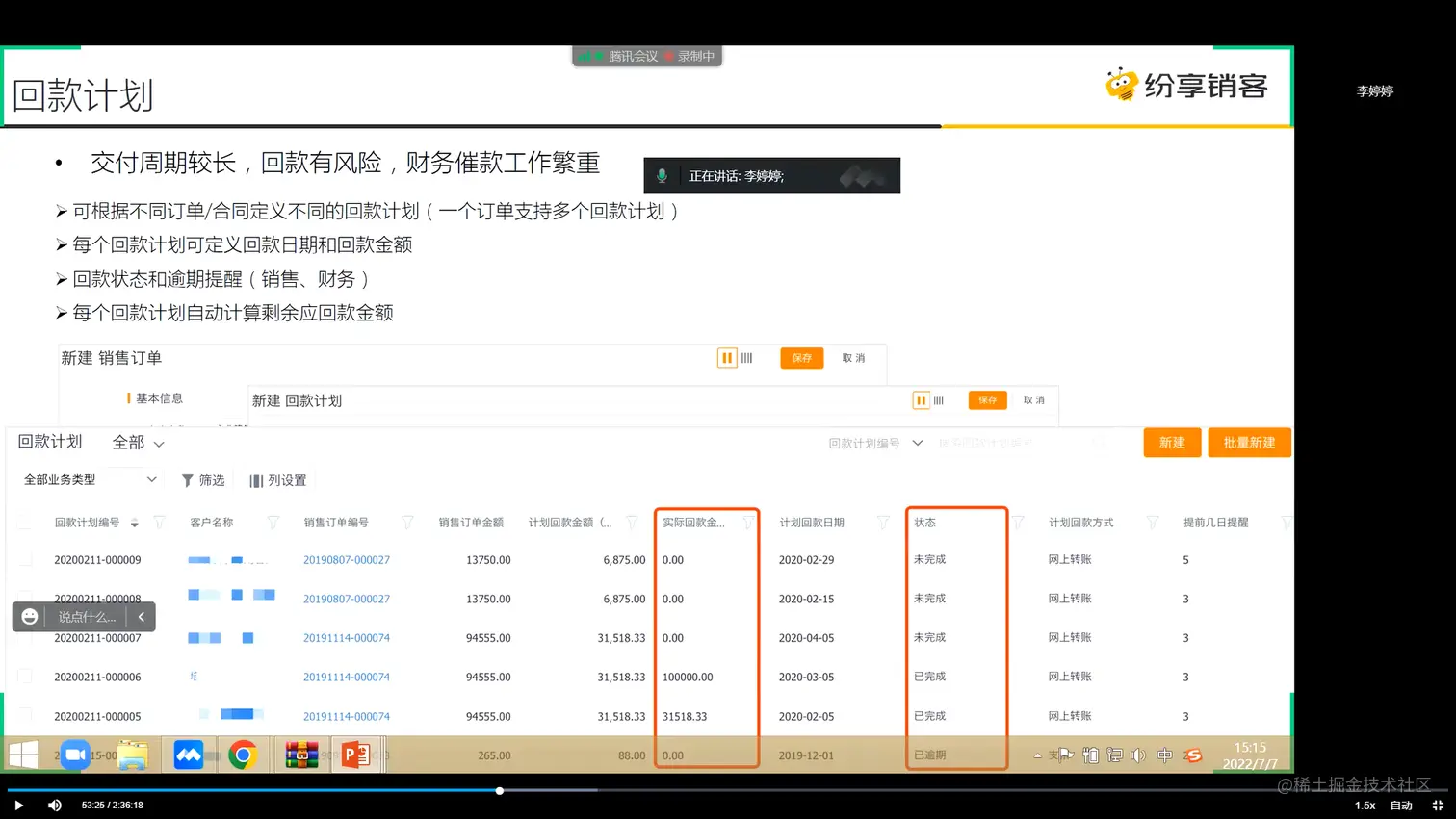The height and width of the screenshot is (819, 1456).
Task: Open the Windows Start menu
Action: (x=23, y=755)
